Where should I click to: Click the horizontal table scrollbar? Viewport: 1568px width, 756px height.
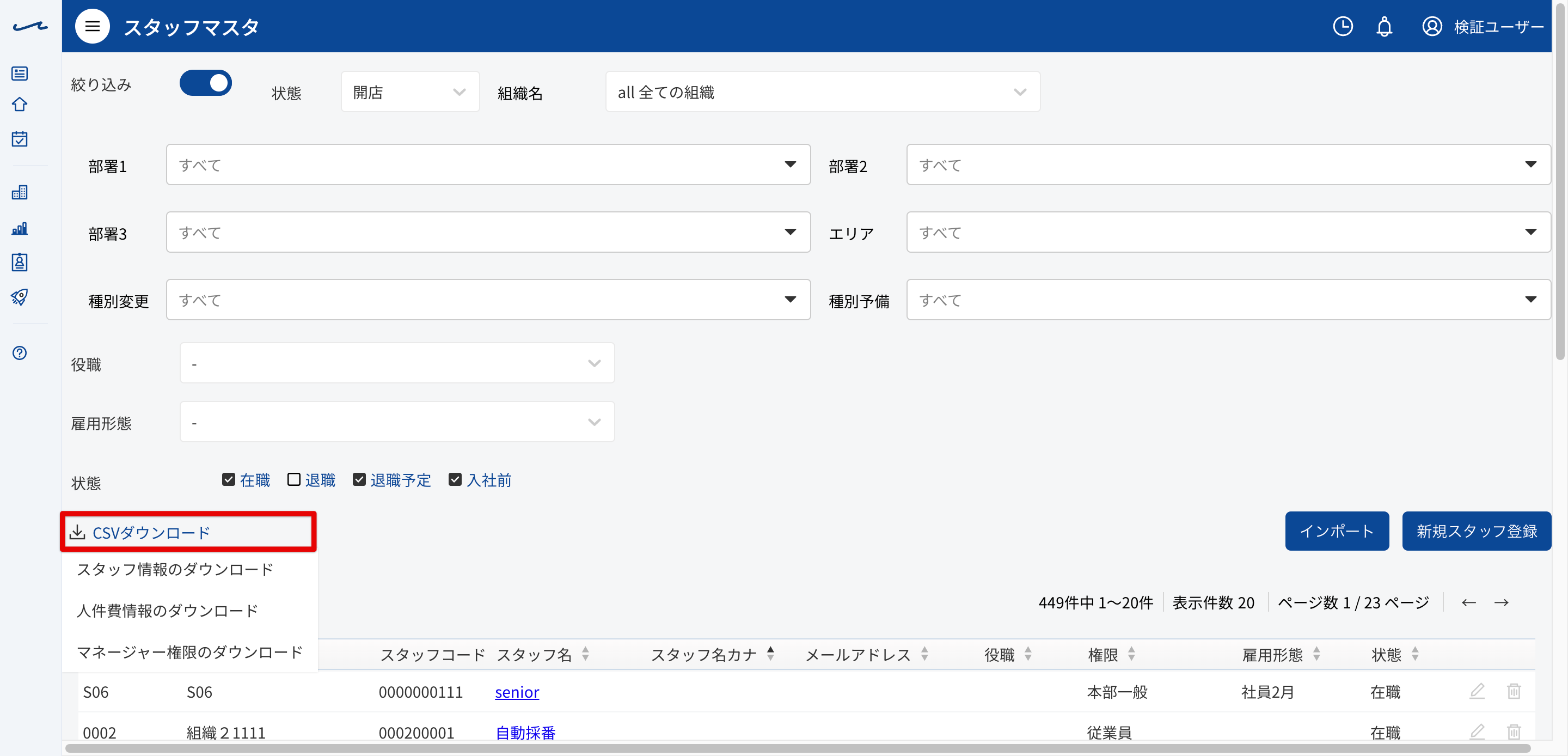pyautogui.click(x=798, y=748)
